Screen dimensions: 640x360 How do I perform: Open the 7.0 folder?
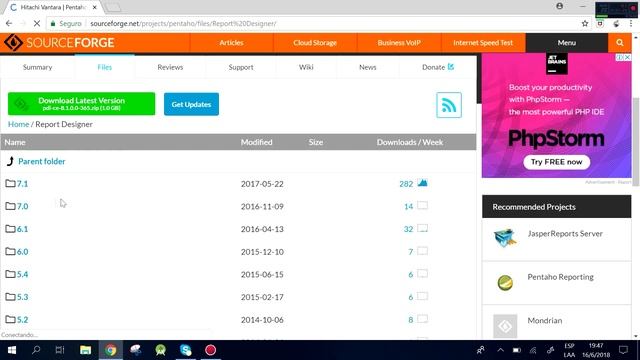[x=22, y=206]
